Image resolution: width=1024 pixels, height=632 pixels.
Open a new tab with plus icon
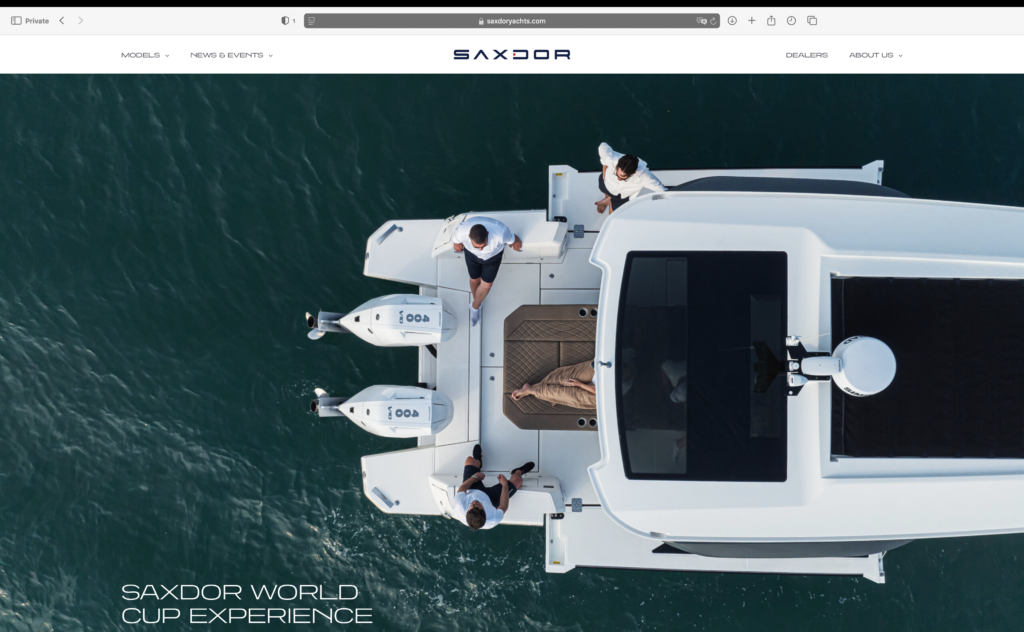point(752,20)
